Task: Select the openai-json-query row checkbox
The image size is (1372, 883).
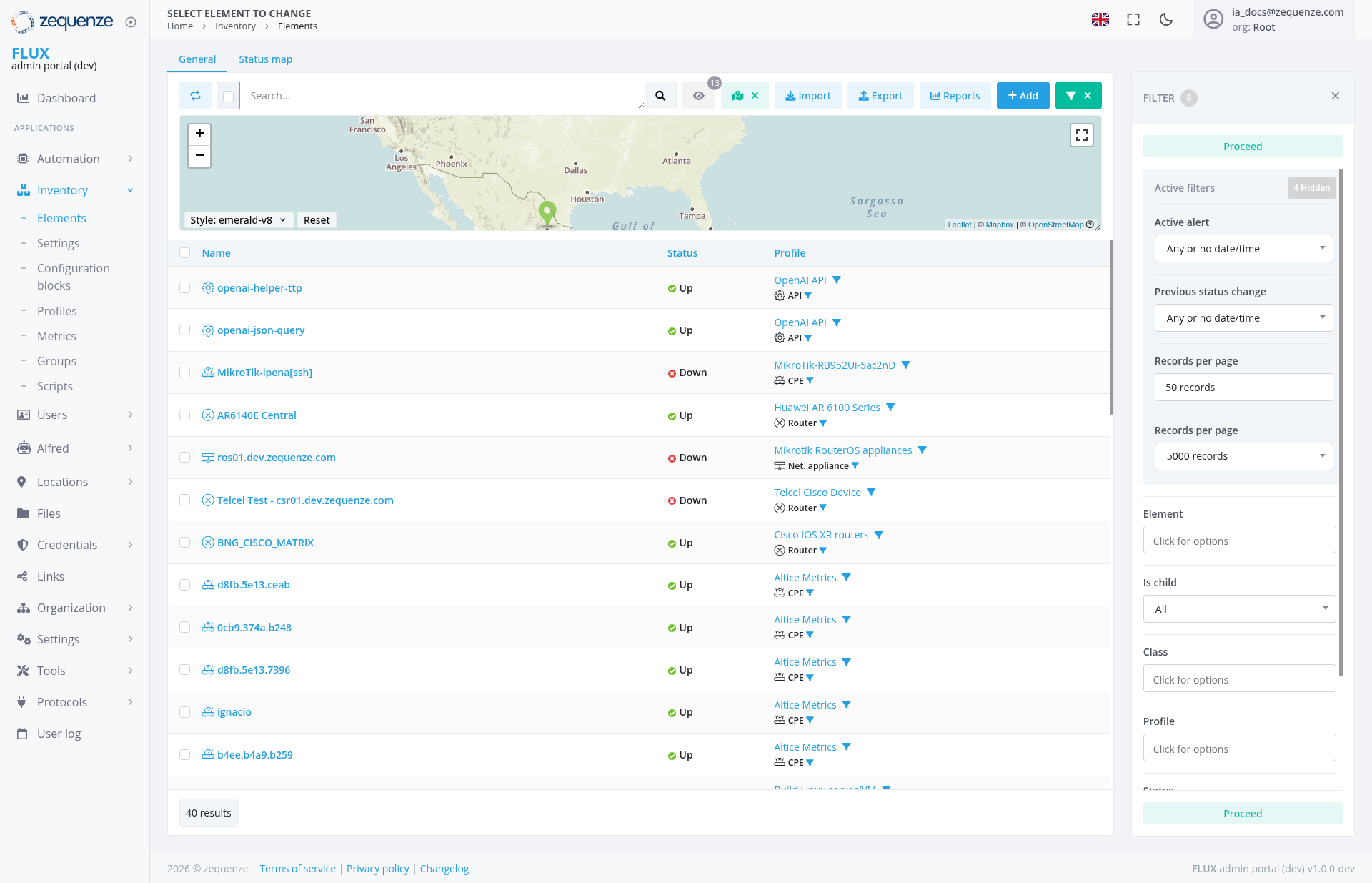Action: coord(185,330)
